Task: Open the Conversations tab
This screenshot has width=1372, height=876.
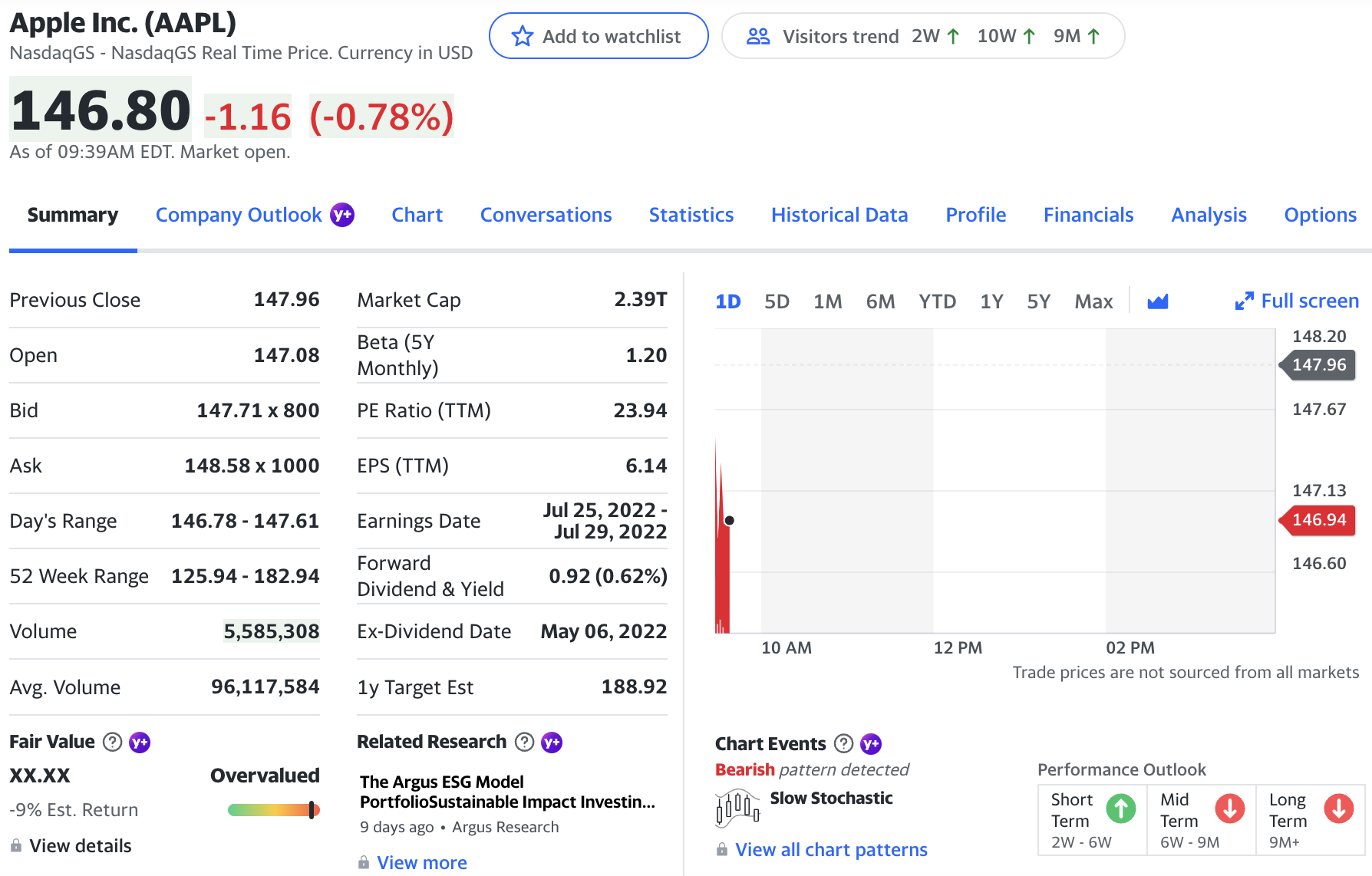Action: 546,215
